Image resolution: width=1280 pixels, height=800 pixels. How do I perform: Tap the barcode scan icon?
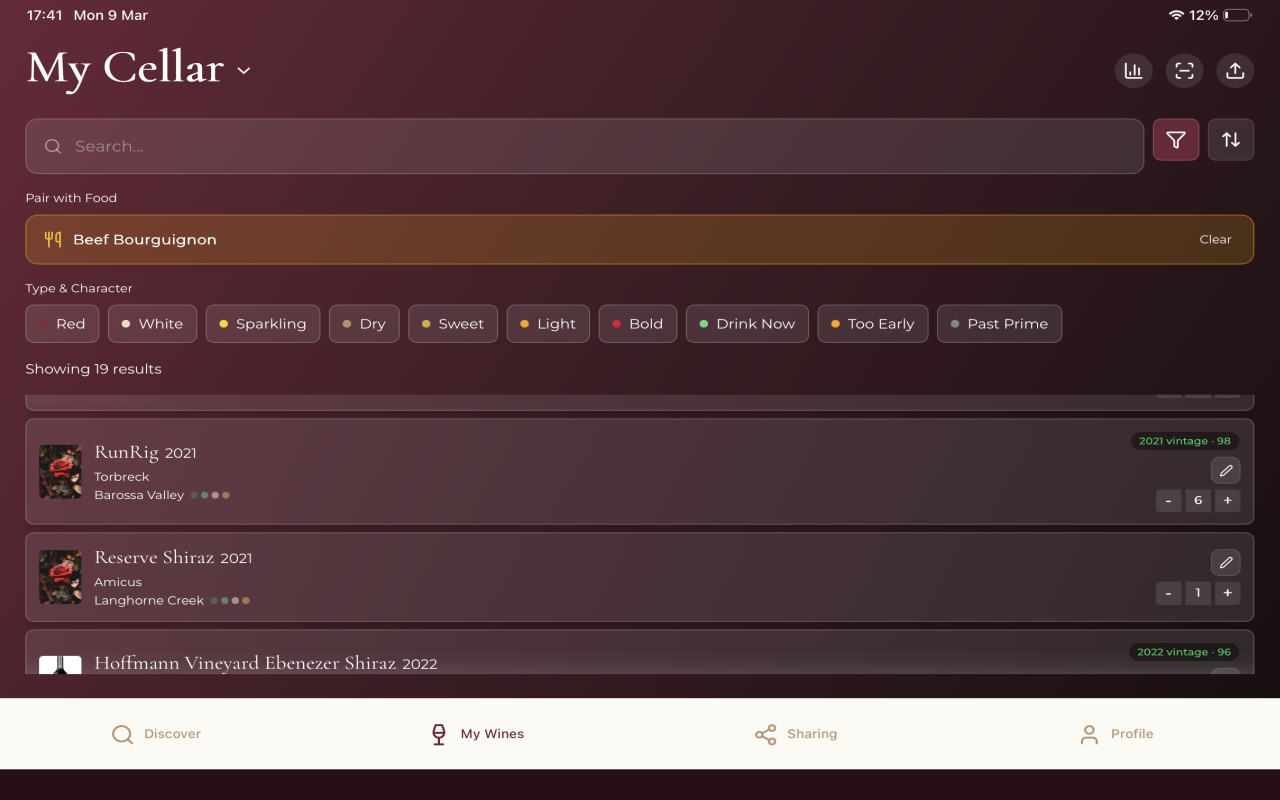1184,71
